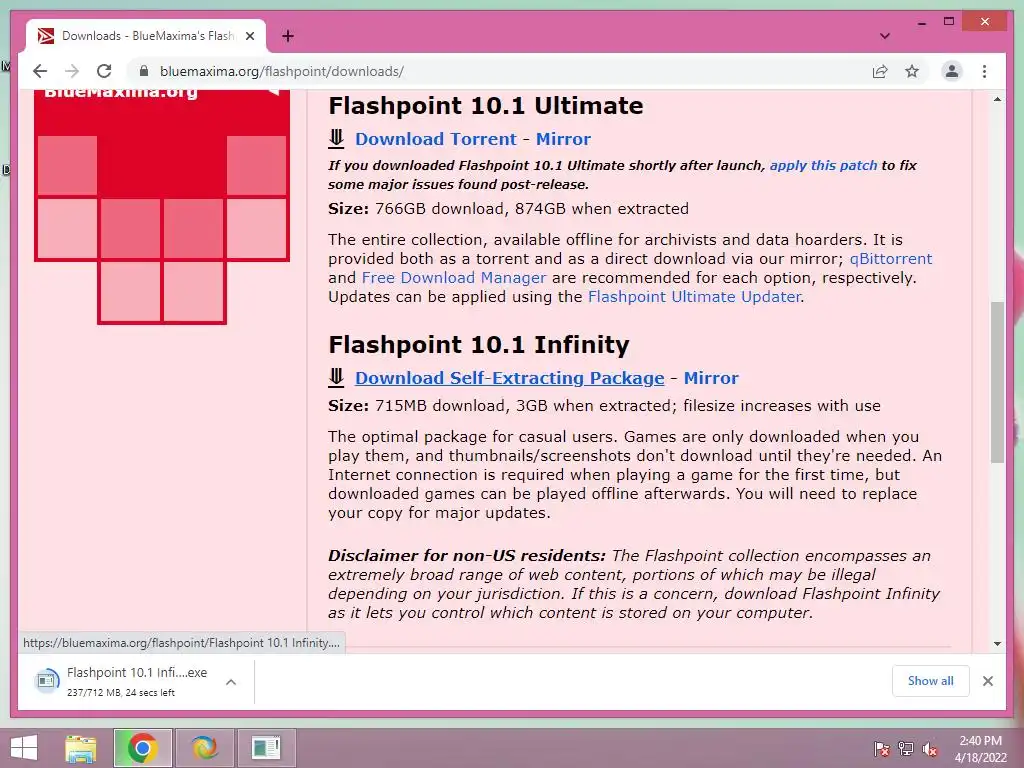Screen dimensions: 1024x768
Task: Bookmark this page with the star
Action: click(x=912, y=71)
